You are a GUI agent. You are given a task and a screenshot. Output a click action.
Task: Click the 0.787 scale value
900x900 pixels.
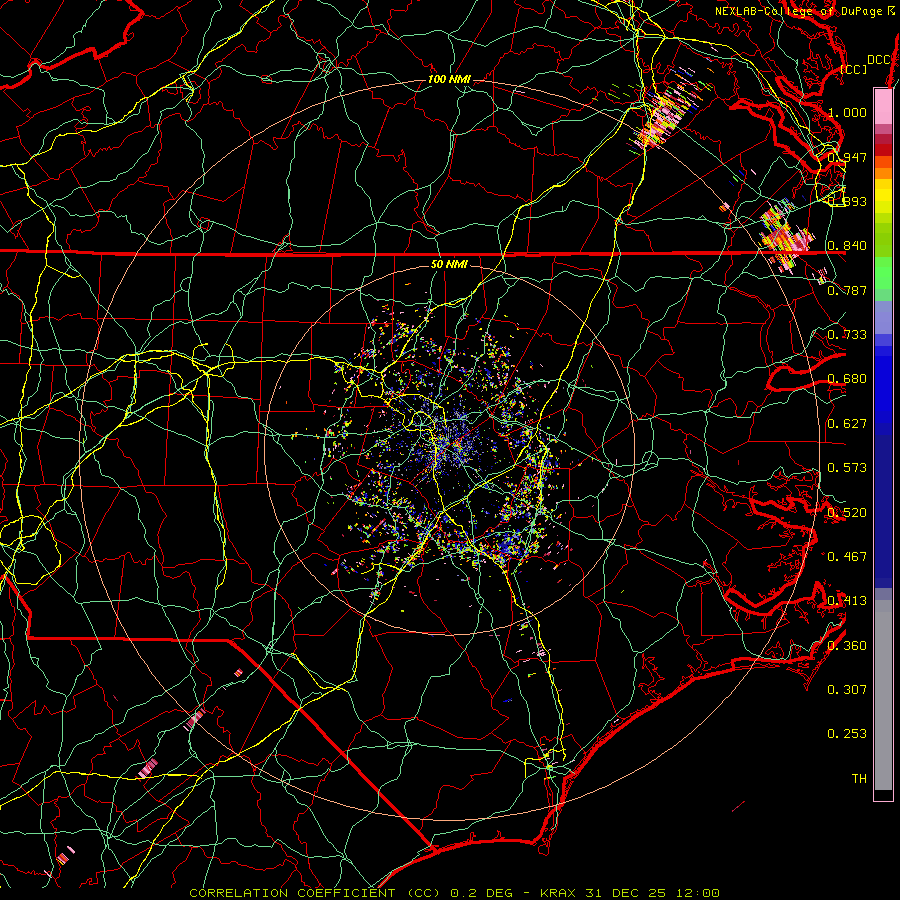point(847,290)
